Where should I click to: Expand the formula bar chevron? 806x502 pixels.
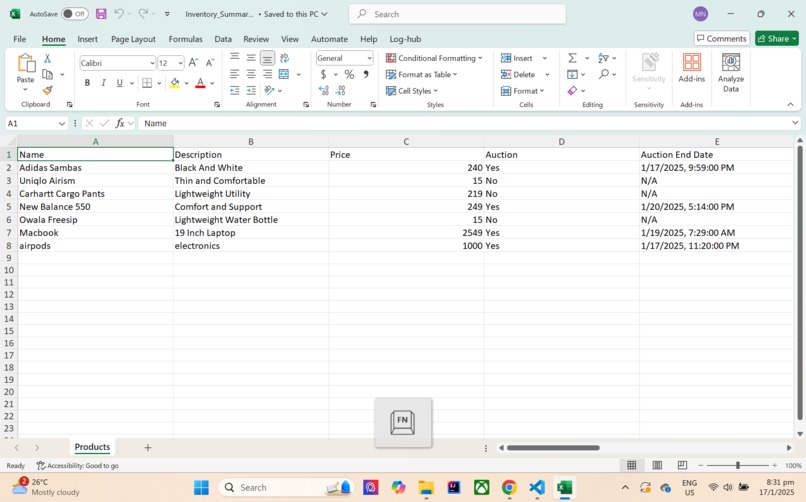coord(795,123)
